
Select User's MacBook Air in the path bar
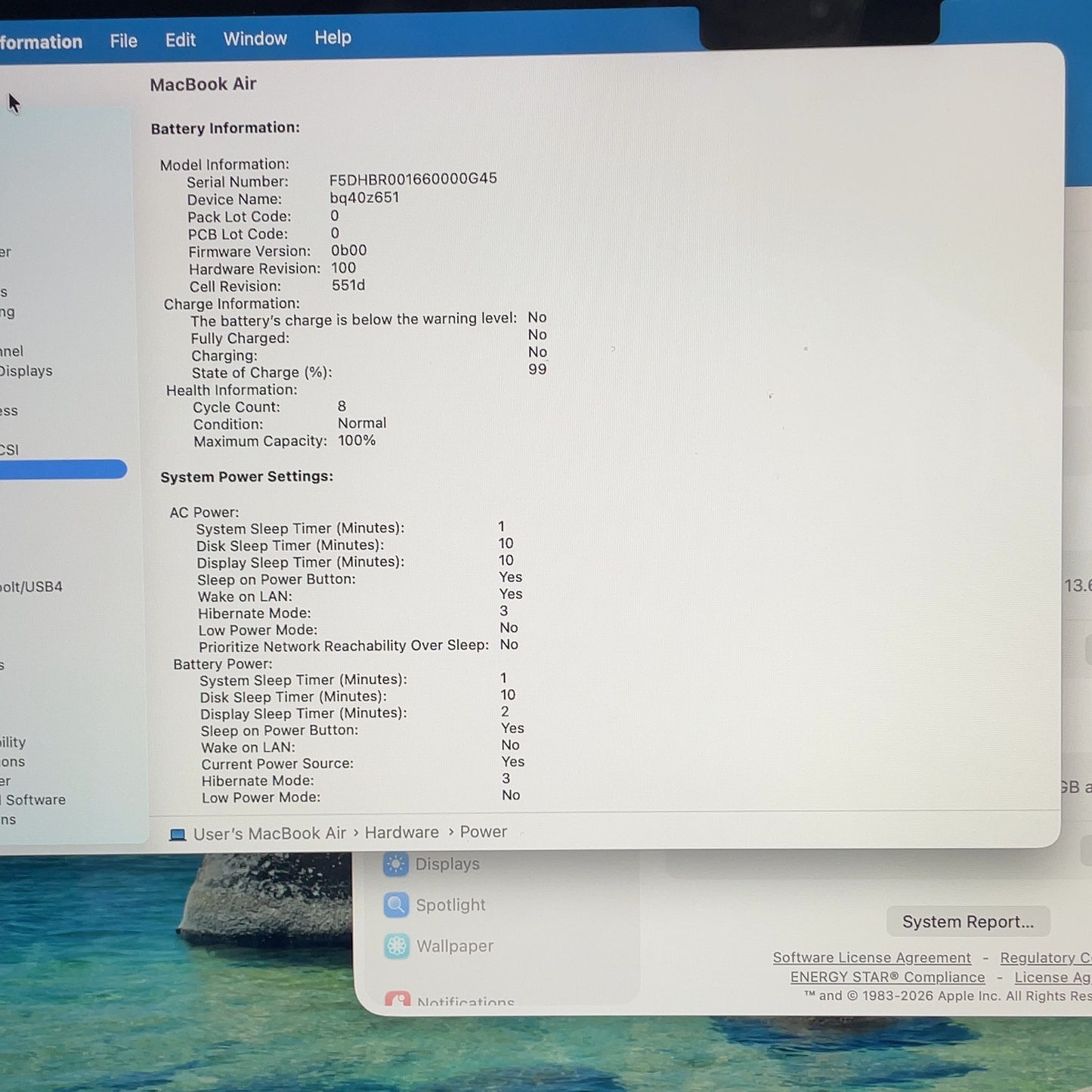pyautogui.click(x=270, y=834)
